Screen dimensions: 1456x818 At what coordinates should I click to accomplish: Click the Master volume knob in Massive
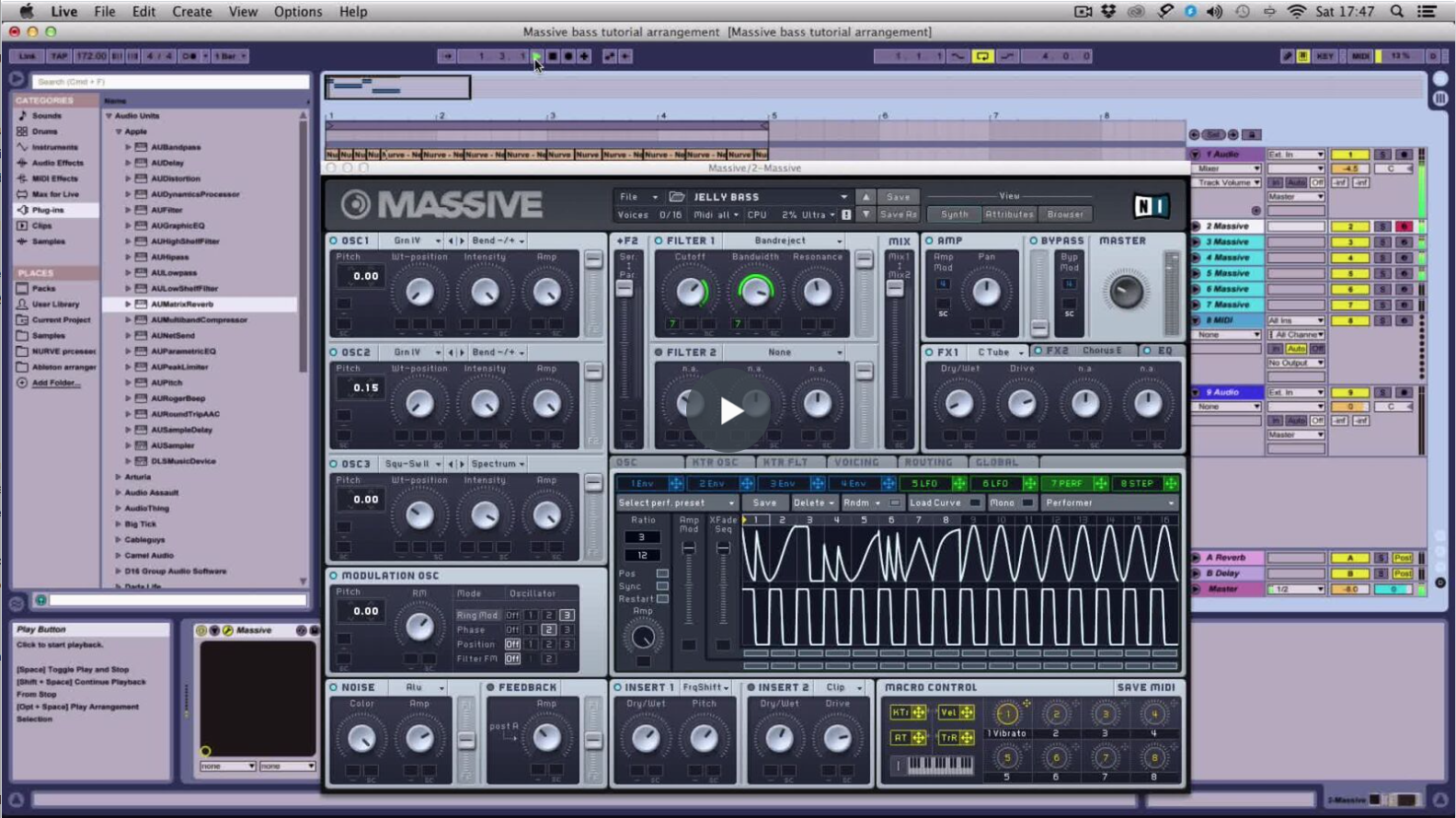point(1125,293)
